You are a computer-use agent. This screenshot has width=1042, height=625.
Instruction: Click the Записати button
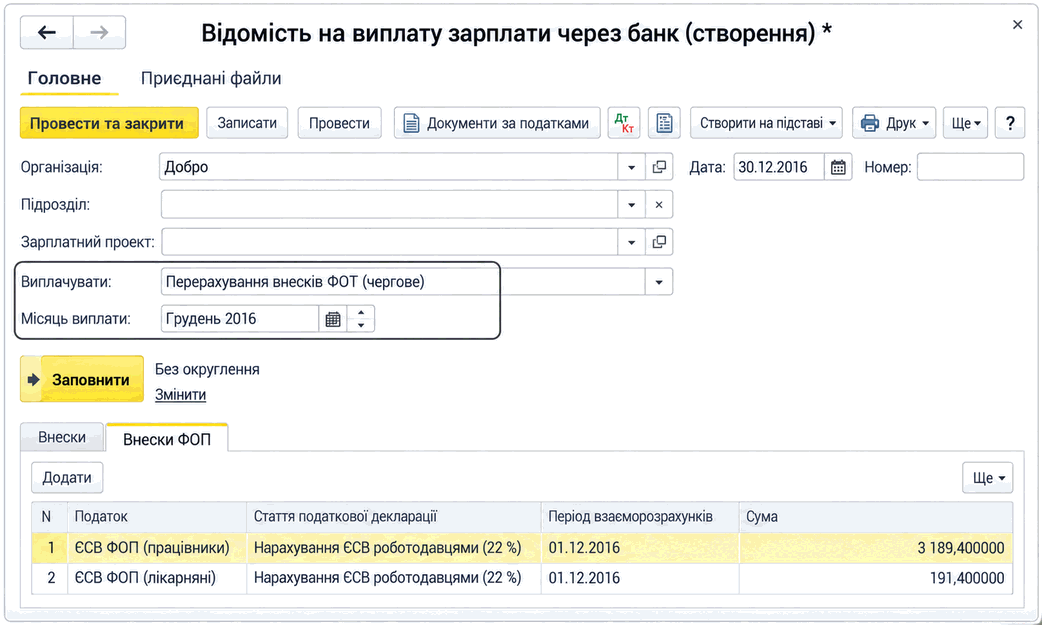247,123
